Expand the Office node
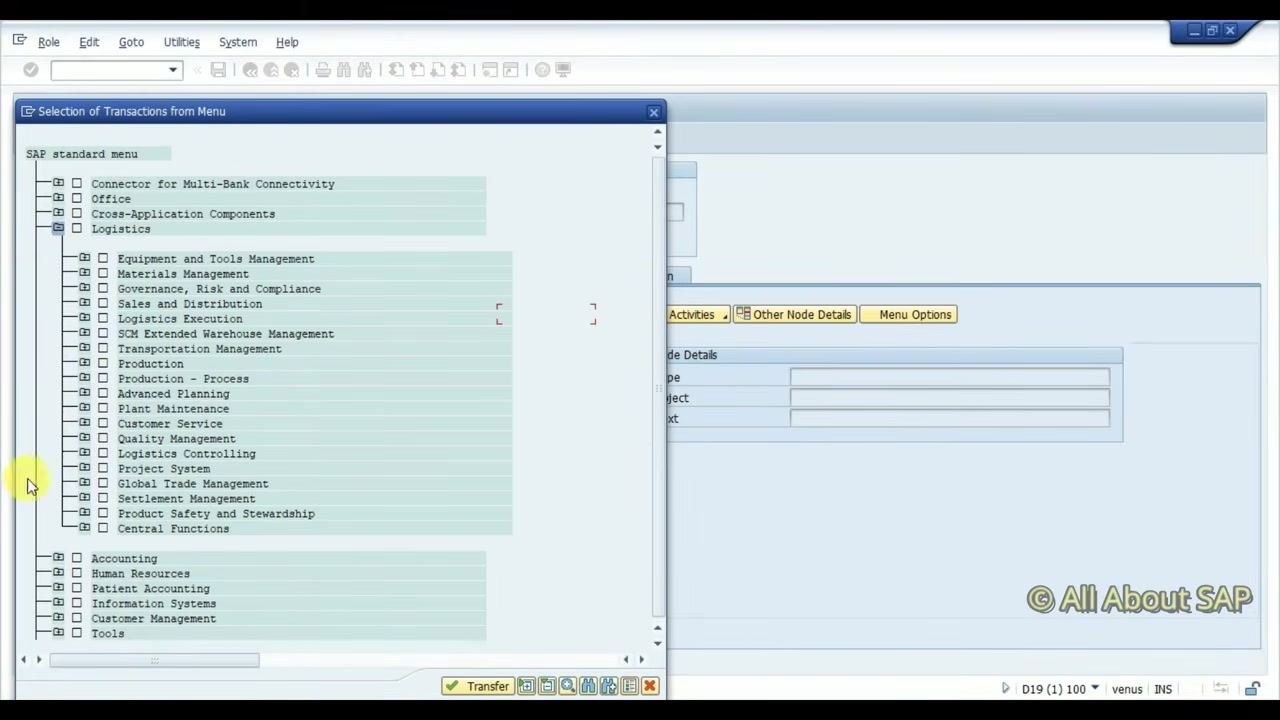Viewport: 1280px width, 720px height. (x=58, y=199)
